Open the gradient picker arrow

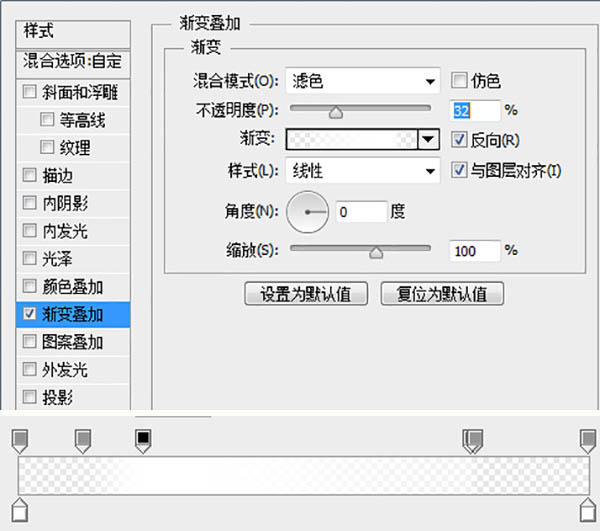(x=429, y=139)
